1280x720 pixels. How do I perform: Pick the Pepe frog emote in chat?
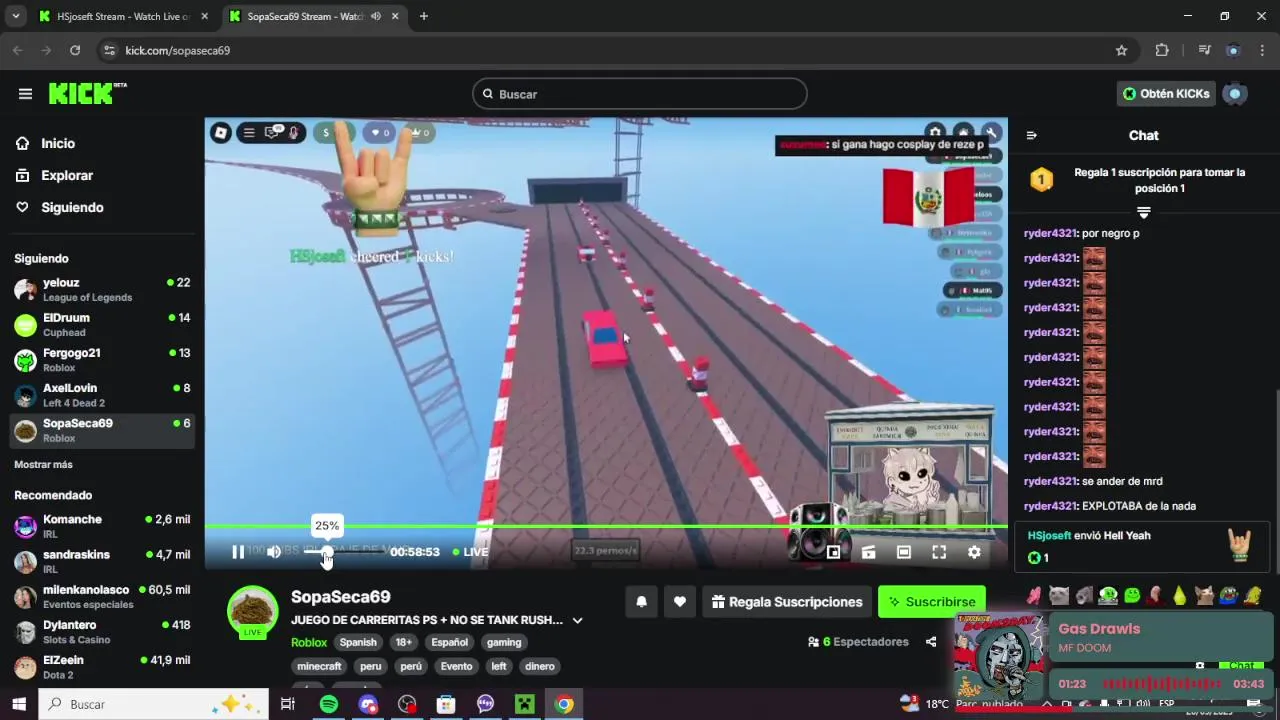tap(1229, 596)
